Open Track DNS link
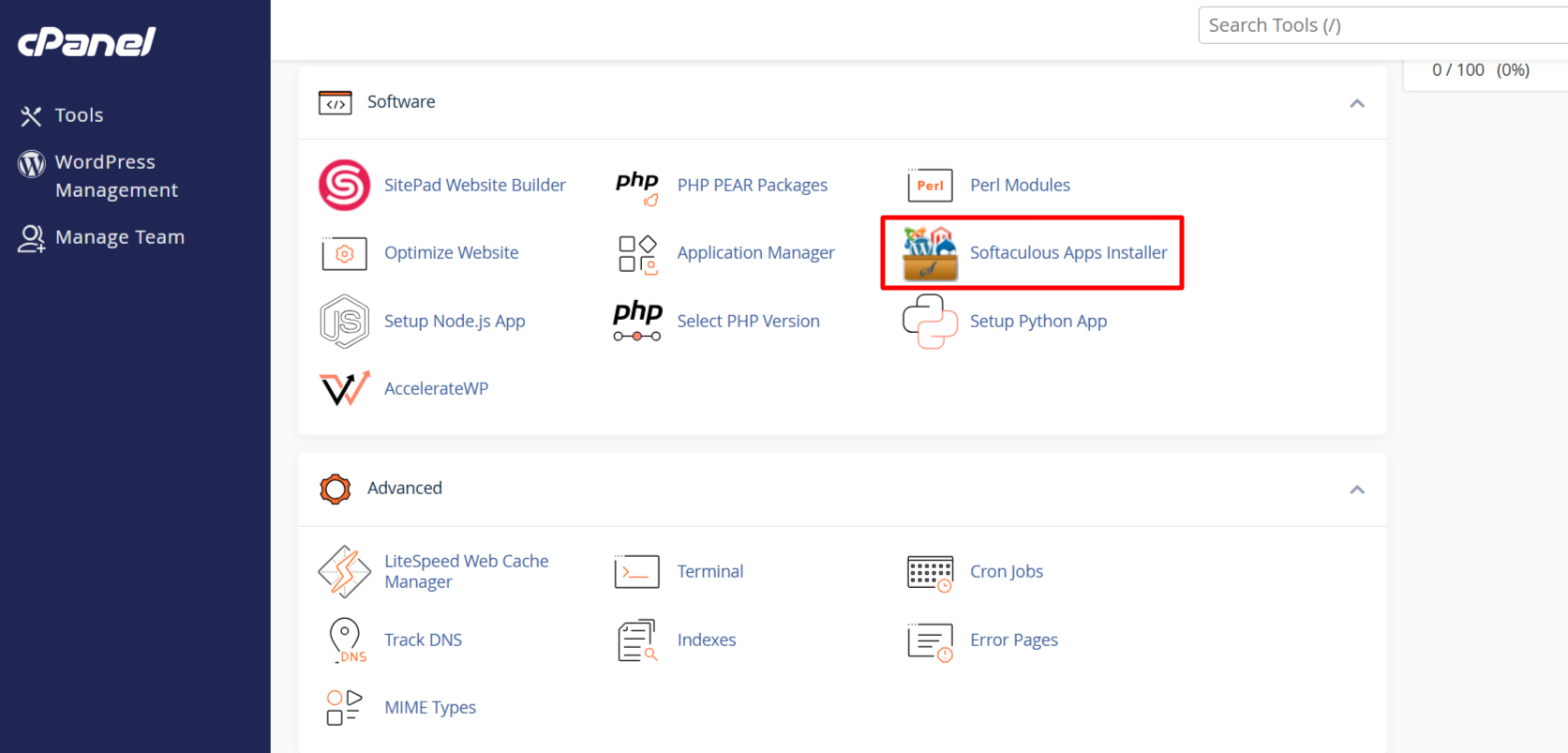Viewport: 1568px width, 753px height. point(424,640)
